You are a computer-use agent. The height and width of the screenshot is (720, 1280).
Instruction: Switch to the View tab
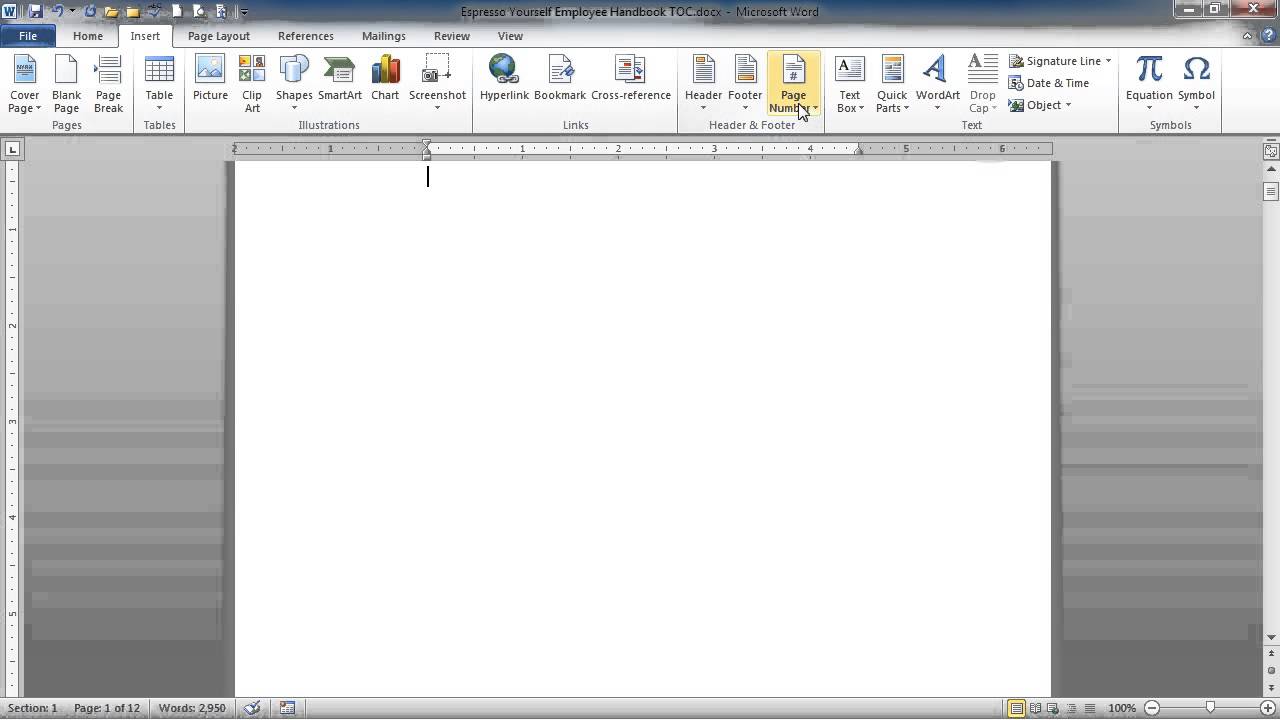coord(510,36)
